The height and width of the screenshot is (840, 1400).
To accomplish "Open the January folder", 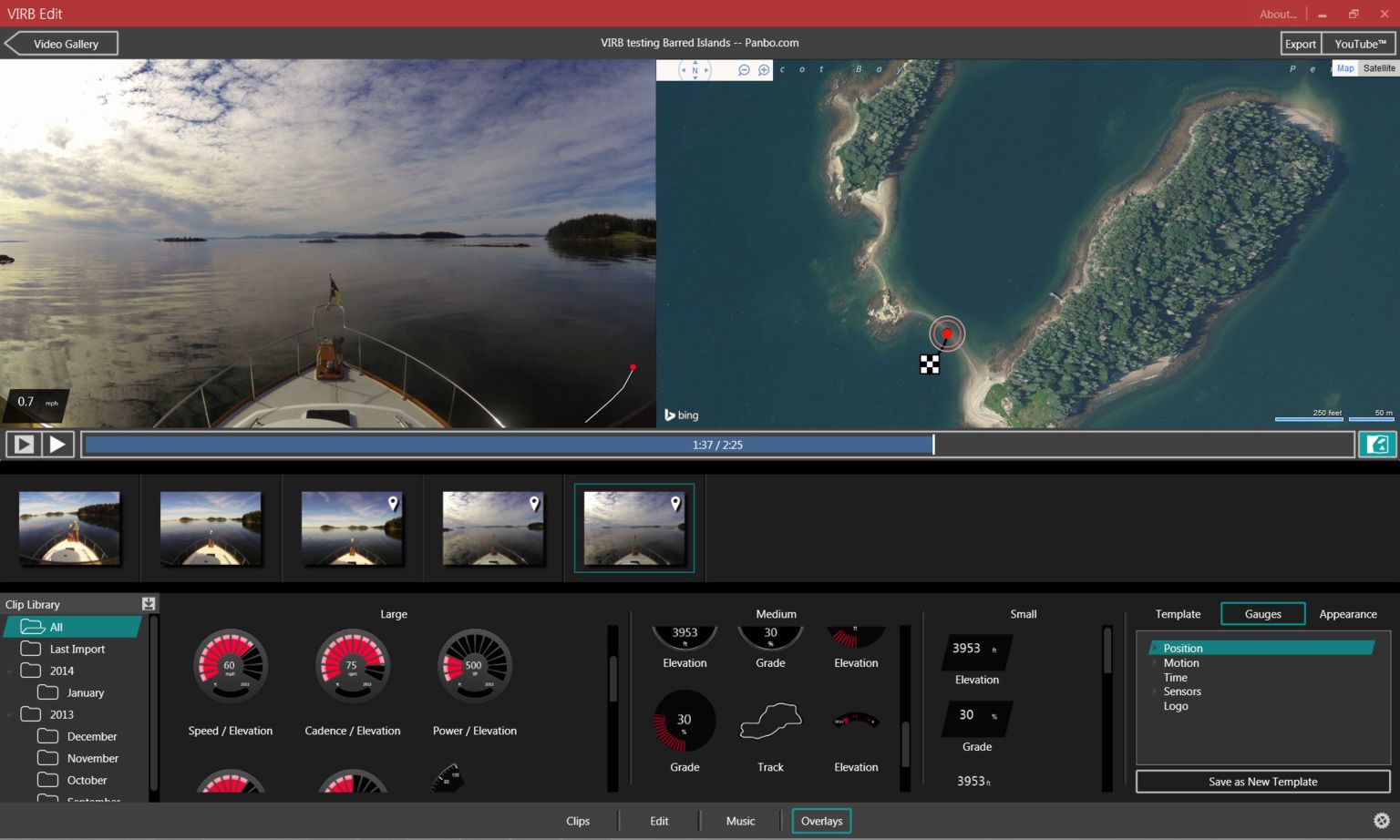I will tap(71, 692).
